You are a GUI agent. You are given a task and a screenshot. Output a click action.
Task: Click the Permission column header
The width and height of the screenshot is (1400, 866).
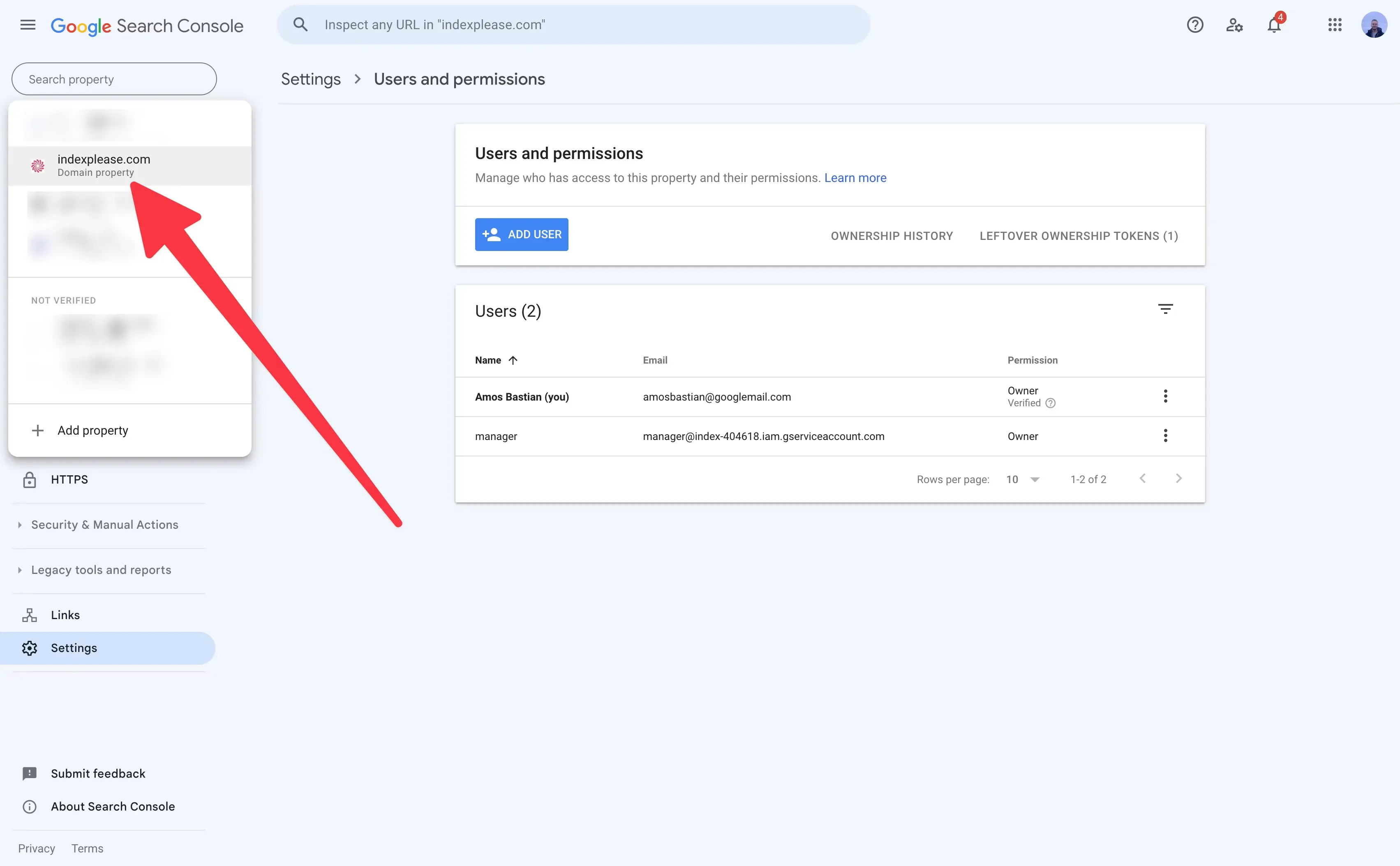(x=1033, y=360)
